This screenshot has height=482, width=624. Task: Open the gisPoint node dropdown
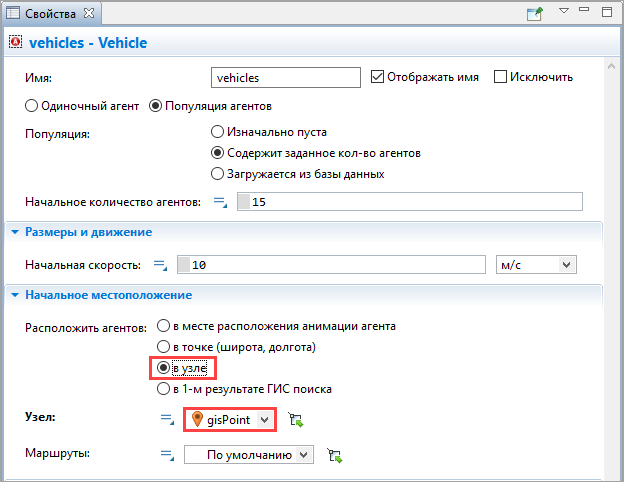pos(230,420)
